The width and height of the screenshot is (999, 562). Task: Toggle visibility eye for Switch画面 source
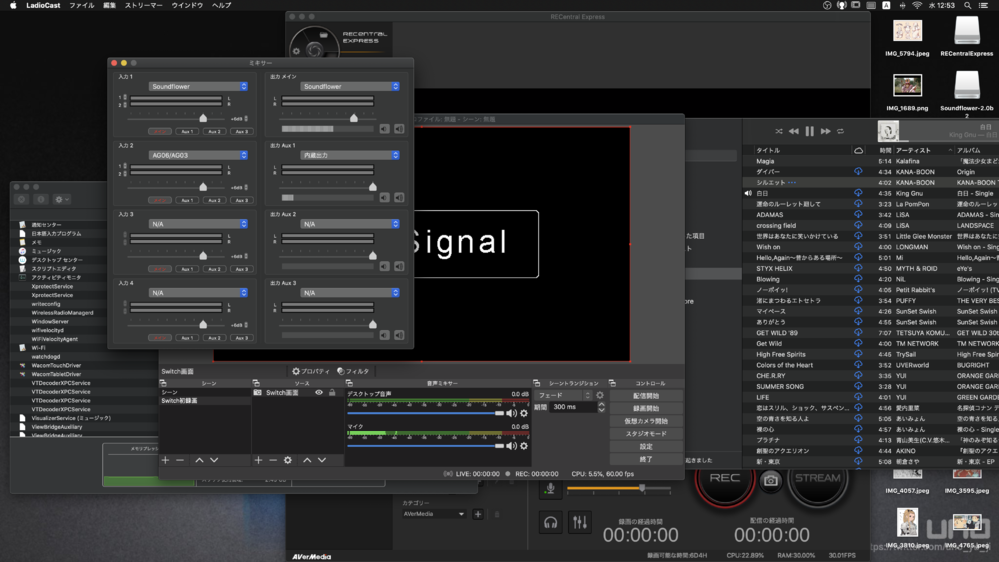(x=319, y=393)
